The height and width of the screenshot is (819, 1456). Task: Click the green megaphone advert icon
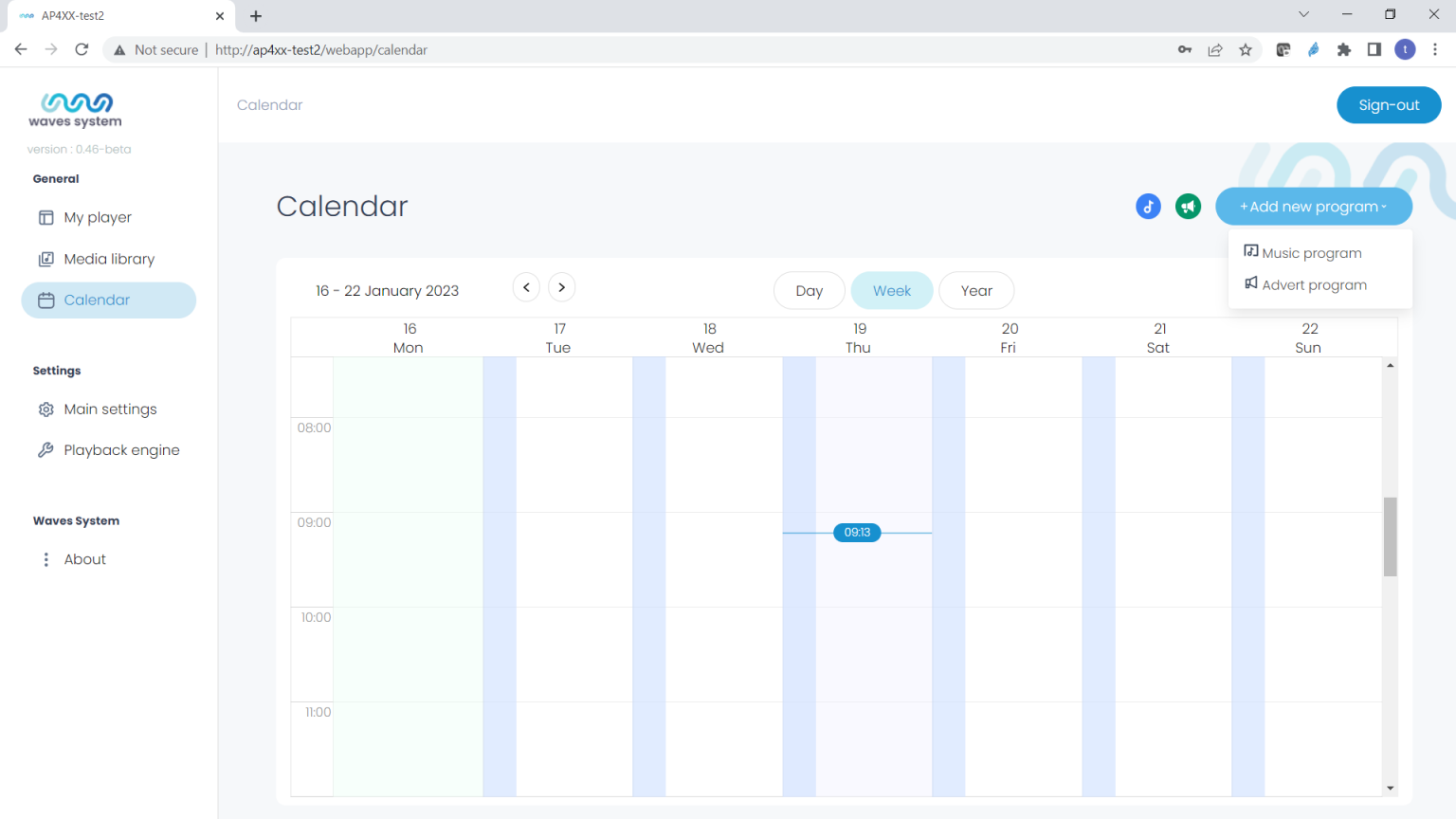pyautogui.click(x=1188, y=207)
